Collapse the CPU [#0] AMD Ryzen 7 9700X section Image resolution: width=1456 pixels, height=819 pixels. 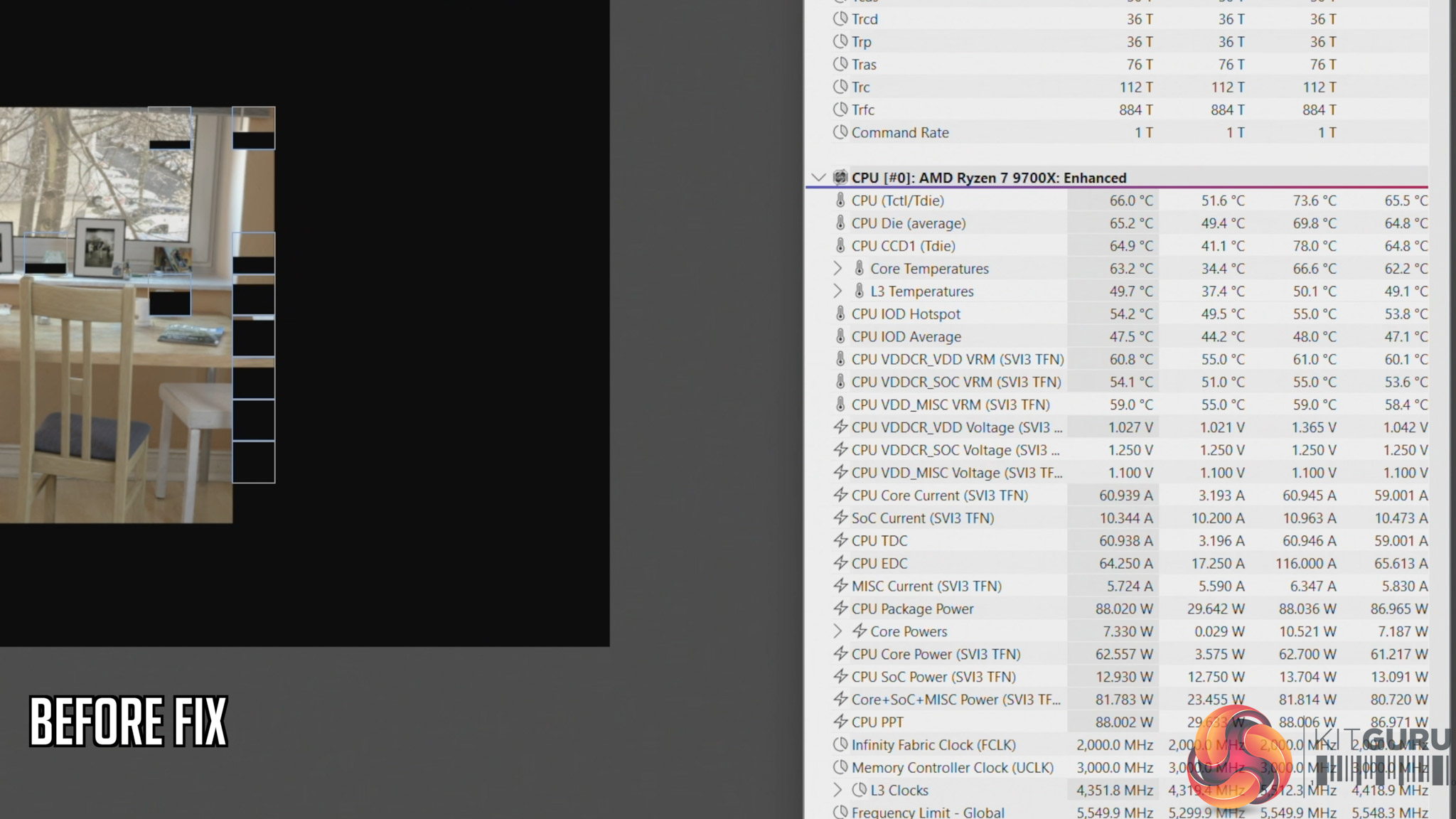[818, 178]
